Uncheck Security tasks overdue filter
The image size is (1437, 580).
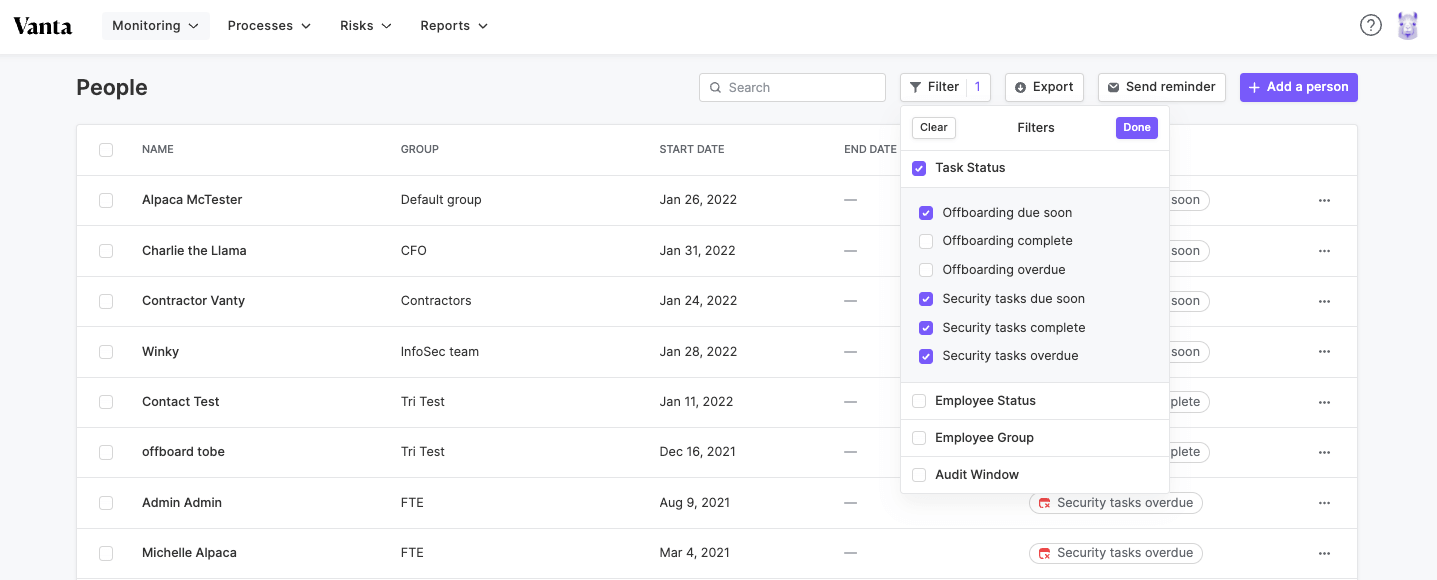[x=926, y=356]
